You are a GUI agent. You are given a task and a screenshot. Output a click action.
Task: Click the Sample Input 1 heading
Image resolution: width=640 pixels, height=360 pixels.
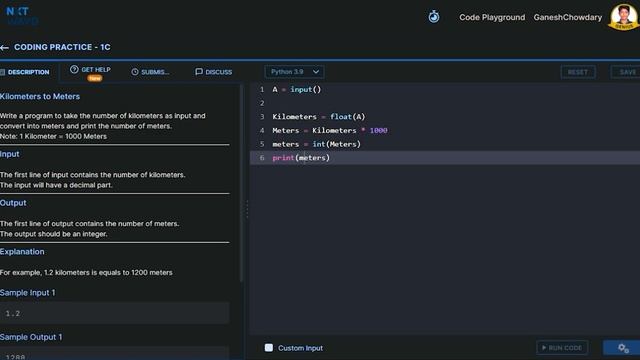tap(27, 293)
